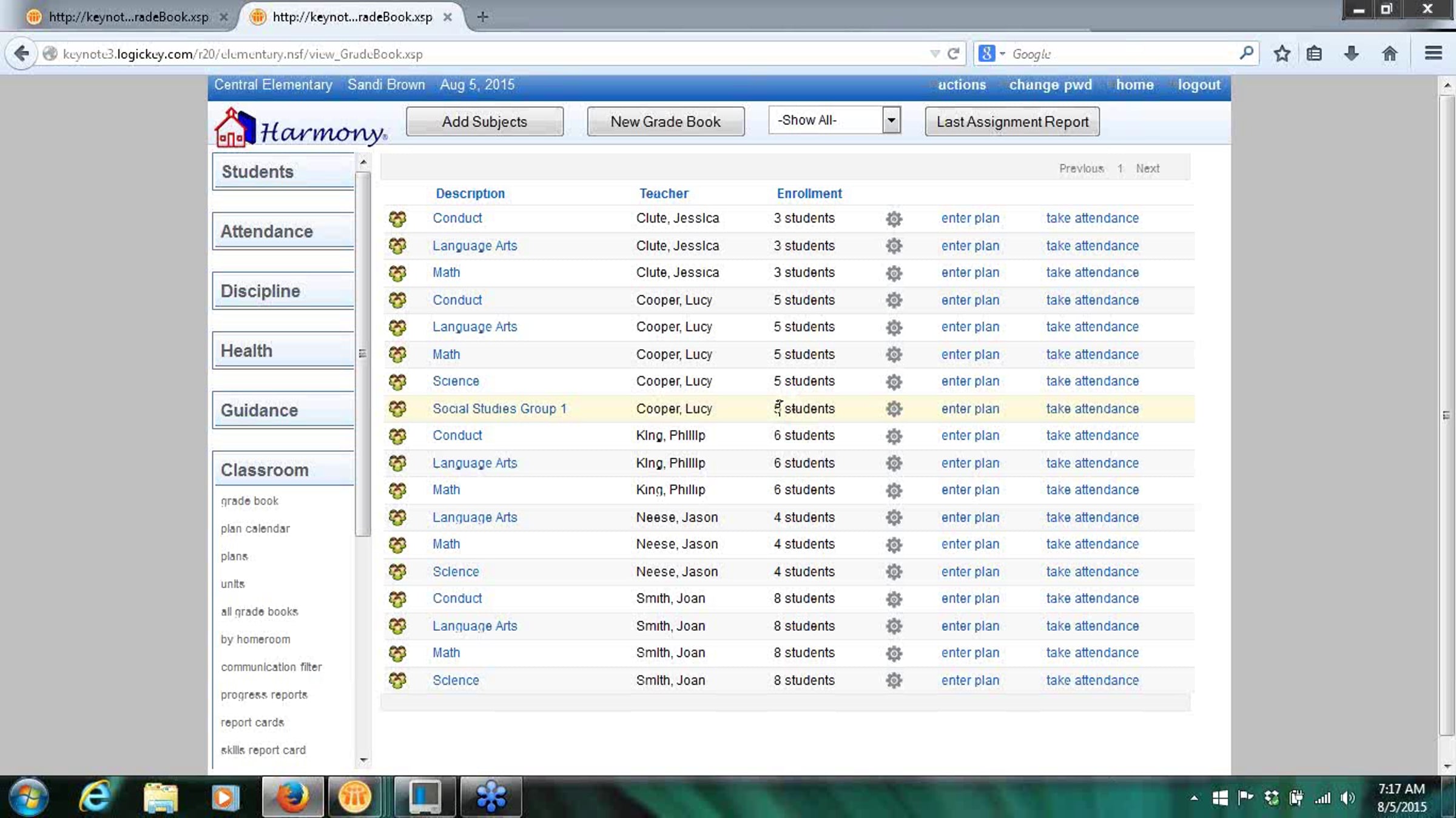Viewport: 1456px width, 818px height.
Task: Click the Harmony schoolhouse logo
Action: point(300,128)
